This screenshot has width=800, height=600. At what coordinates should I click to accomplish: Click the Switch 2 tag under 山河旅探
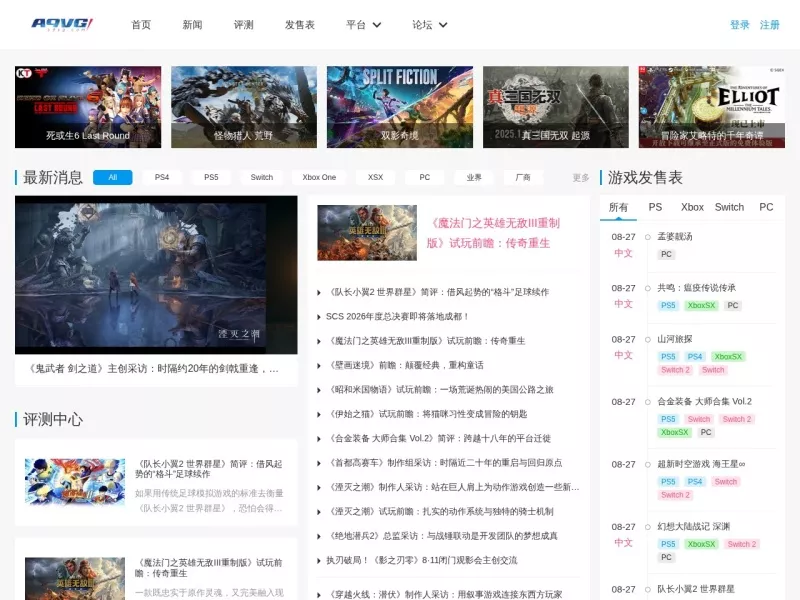coord(676,370)
